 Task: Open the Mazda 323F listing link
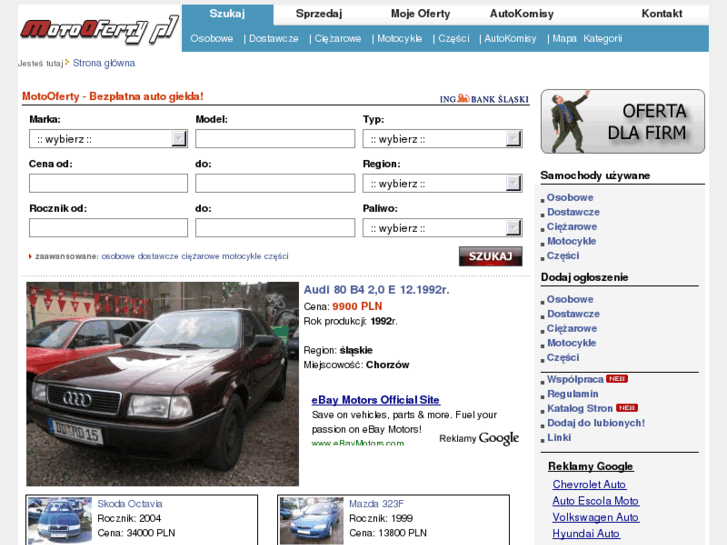click(376, 504)
